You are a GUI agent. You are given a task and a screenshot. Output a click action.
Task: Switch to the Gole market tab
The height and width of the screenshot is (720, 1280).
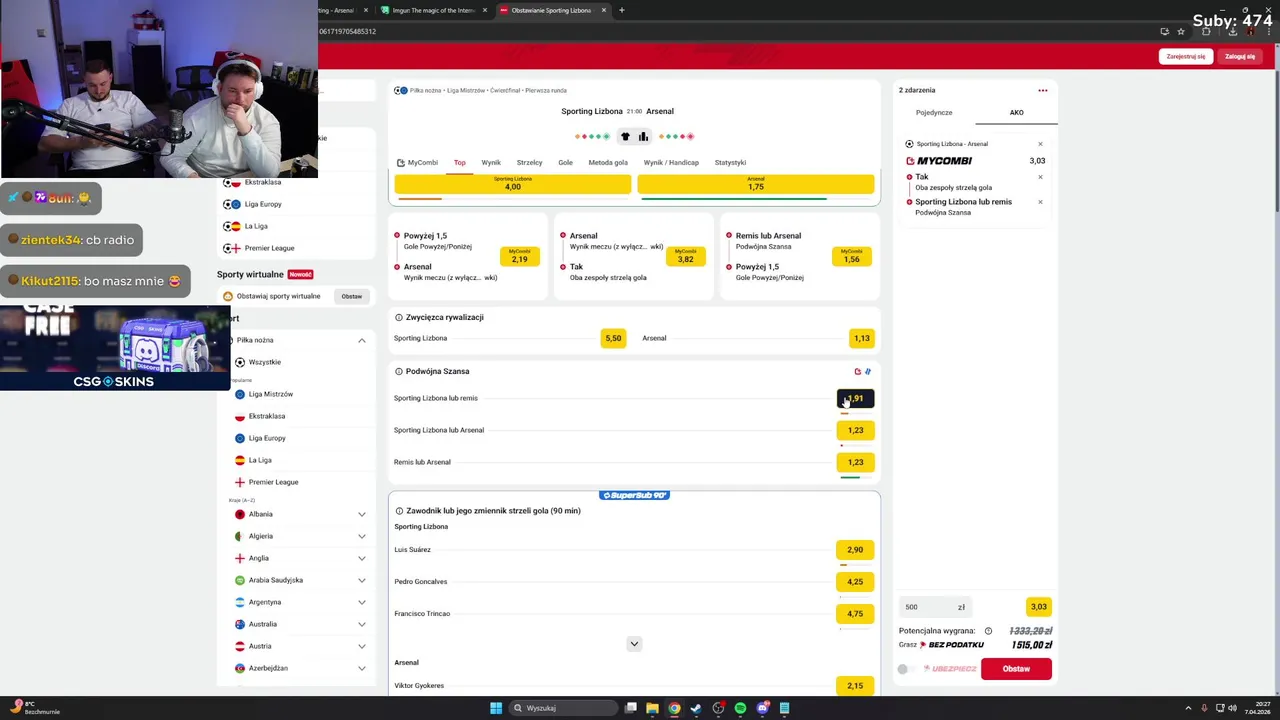tap(565, 162)
